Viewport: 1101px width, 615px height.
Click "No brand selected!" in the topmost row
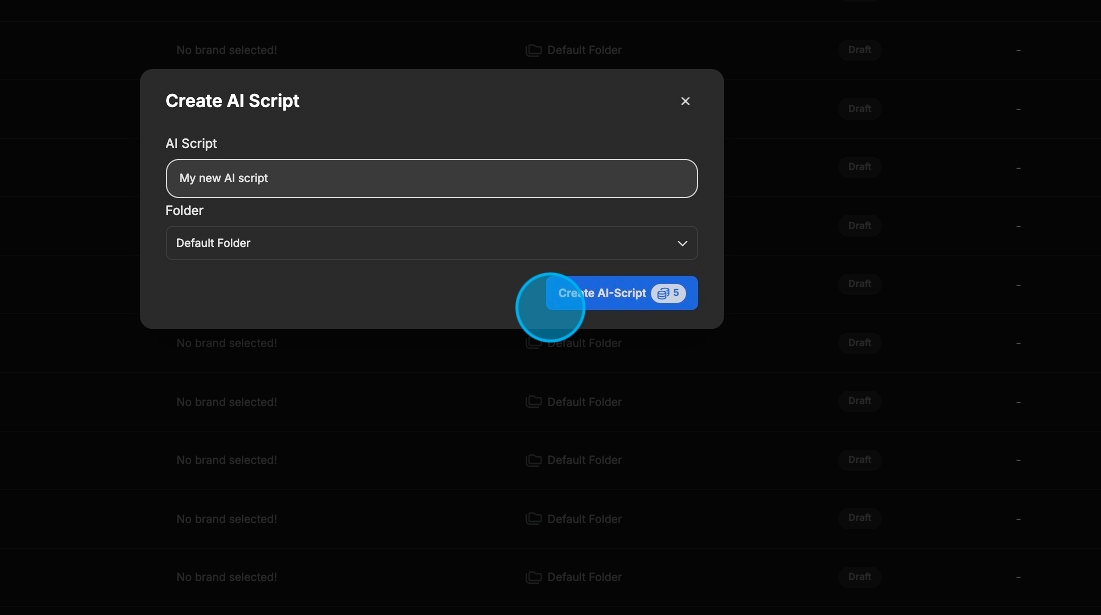click(x=226, y=50)
